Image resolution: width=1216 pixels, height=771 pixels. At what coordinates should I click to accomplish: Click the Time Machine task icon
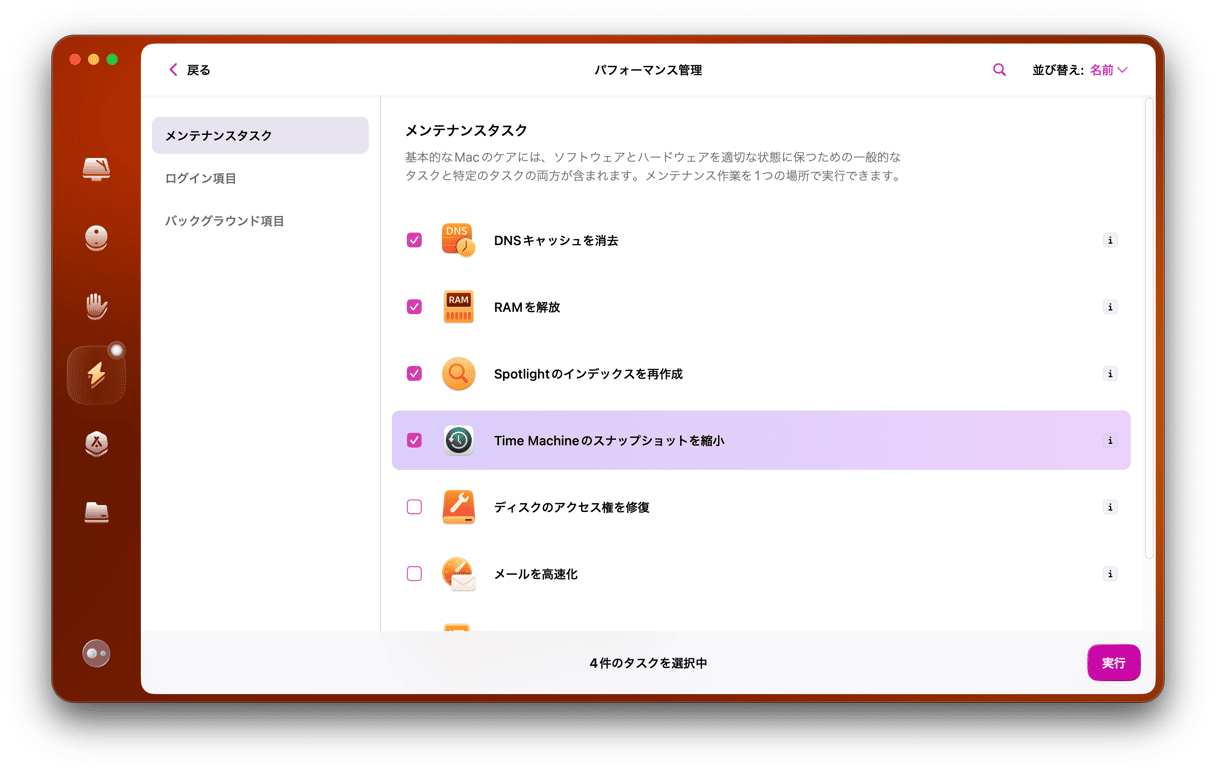458,440
